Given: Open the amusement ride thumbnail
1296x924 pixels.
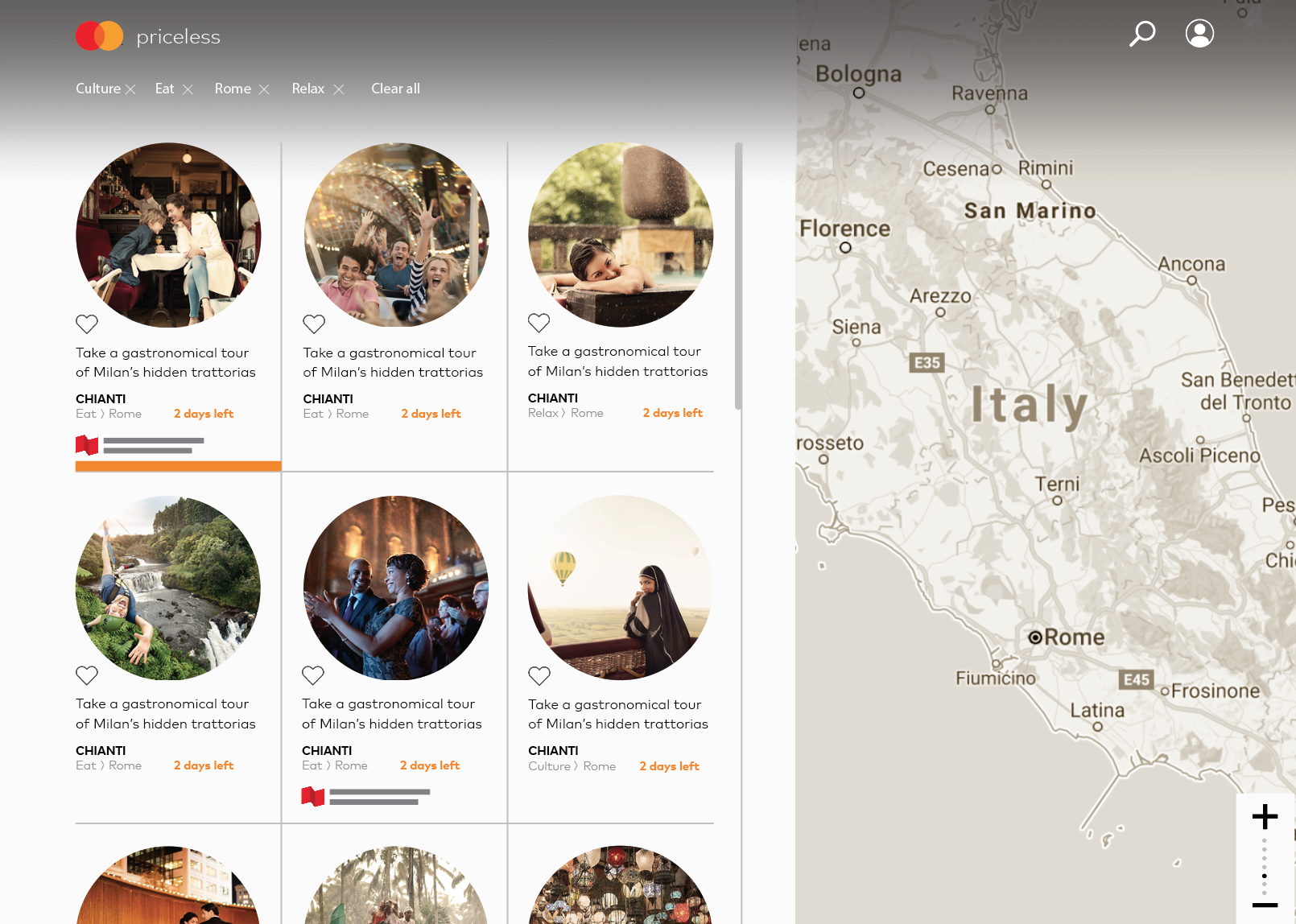Looking at the screenshot, I should tap(396, 235).
